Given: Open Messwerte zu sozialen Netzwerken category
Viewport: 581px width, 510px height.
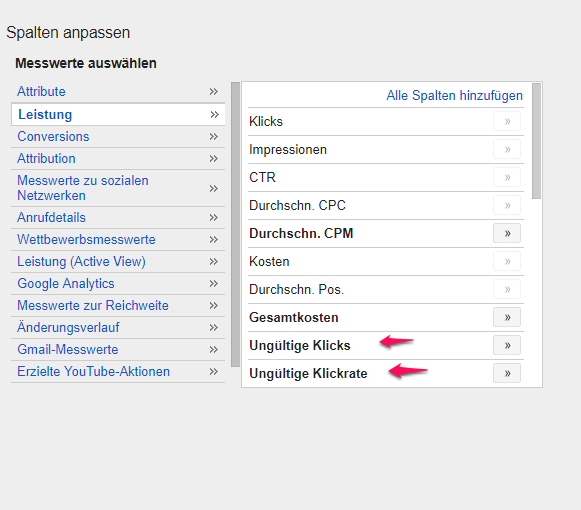Looking at the screenshot, I should 118,188.
